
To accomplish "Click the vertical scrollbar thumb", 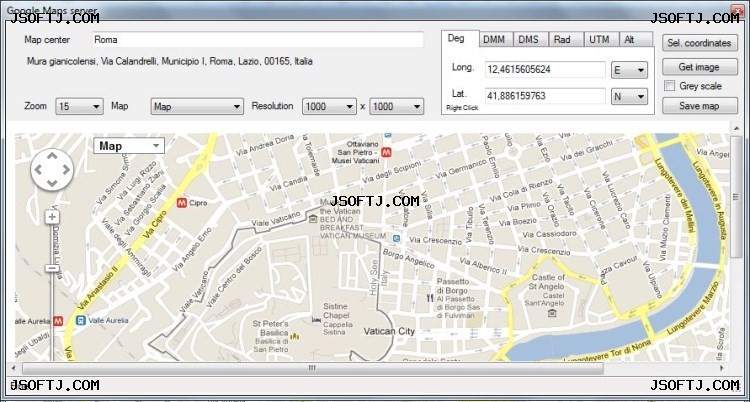I will pos(736,197).
